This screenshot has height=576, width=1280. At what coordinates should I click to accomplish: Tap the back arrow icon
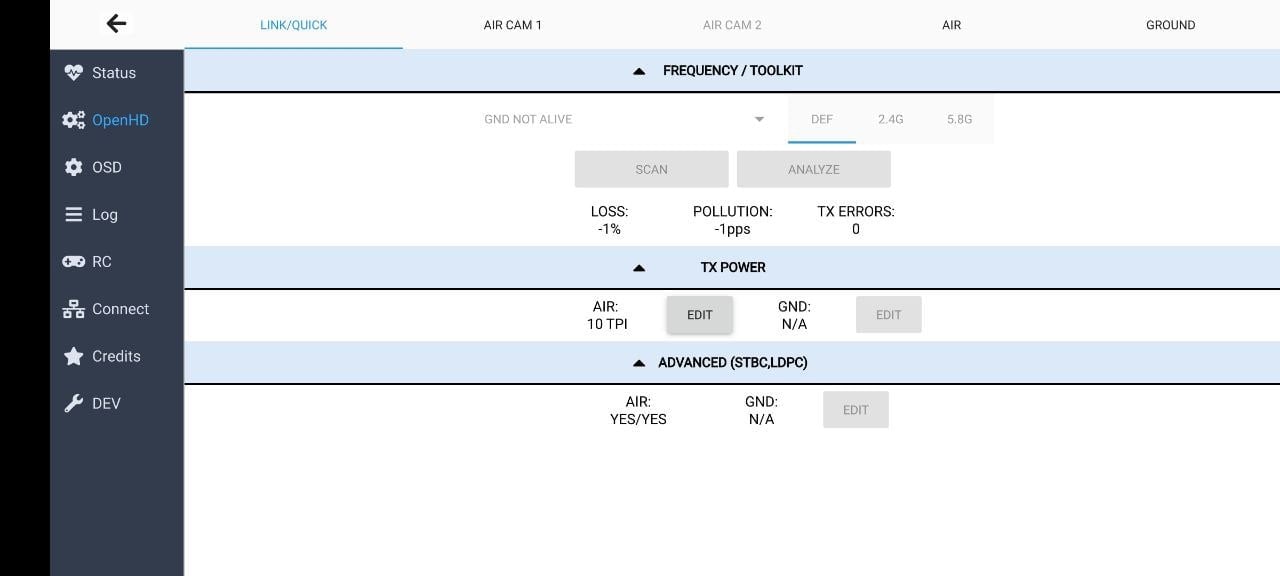117,24
